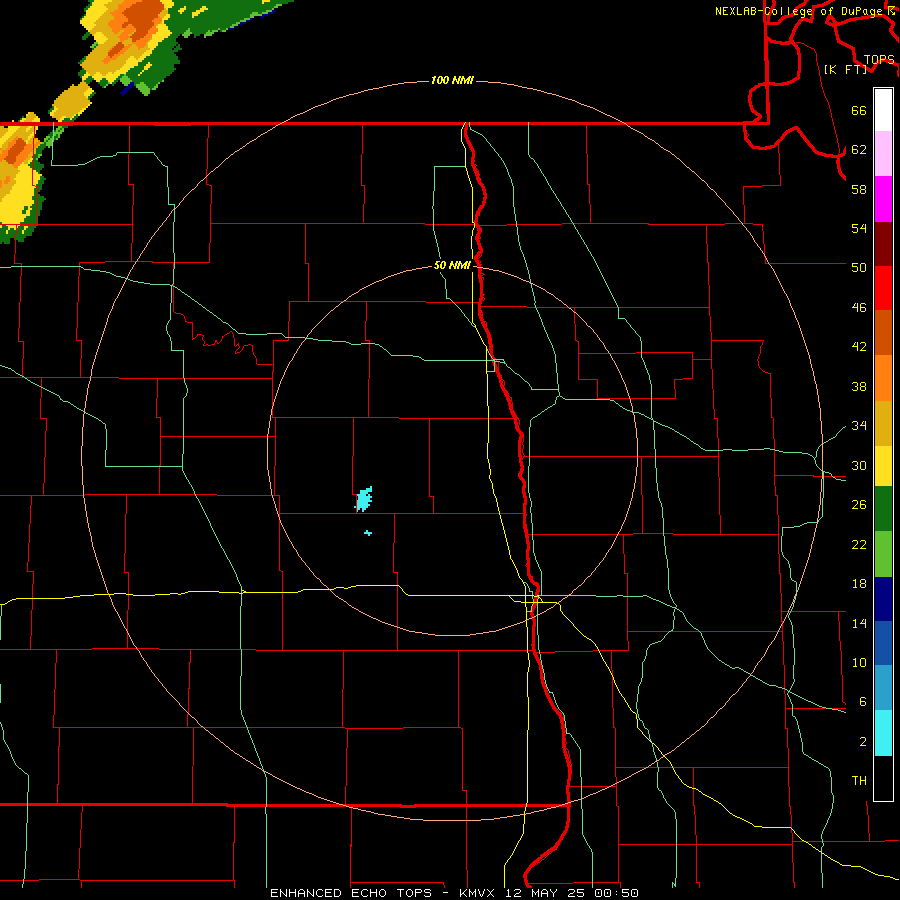Click the 'TOPS' legend heading
The image size is (900, 900).
879,60
